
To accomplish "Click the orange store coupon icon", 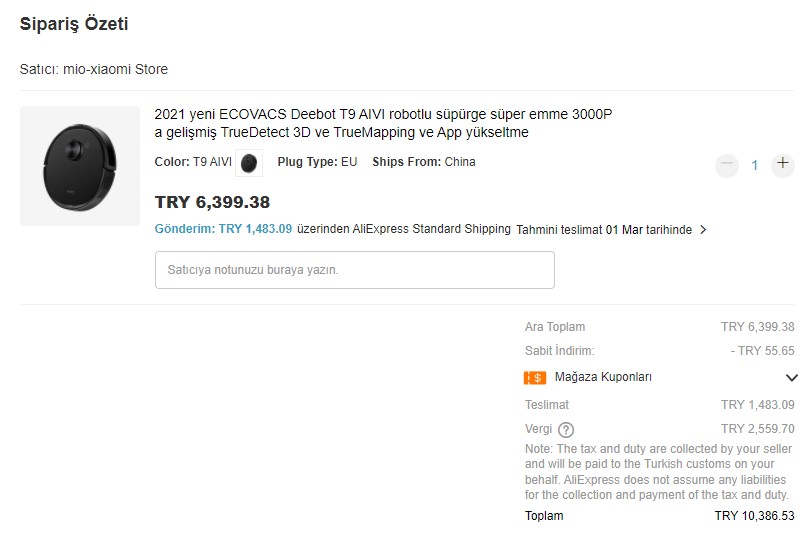I will (535, 378).
